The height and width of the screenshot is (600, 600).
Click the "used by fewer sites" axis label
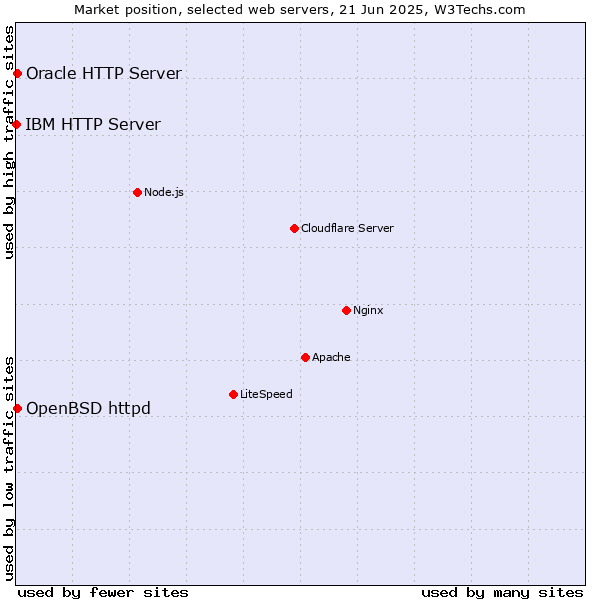(103, 593)
